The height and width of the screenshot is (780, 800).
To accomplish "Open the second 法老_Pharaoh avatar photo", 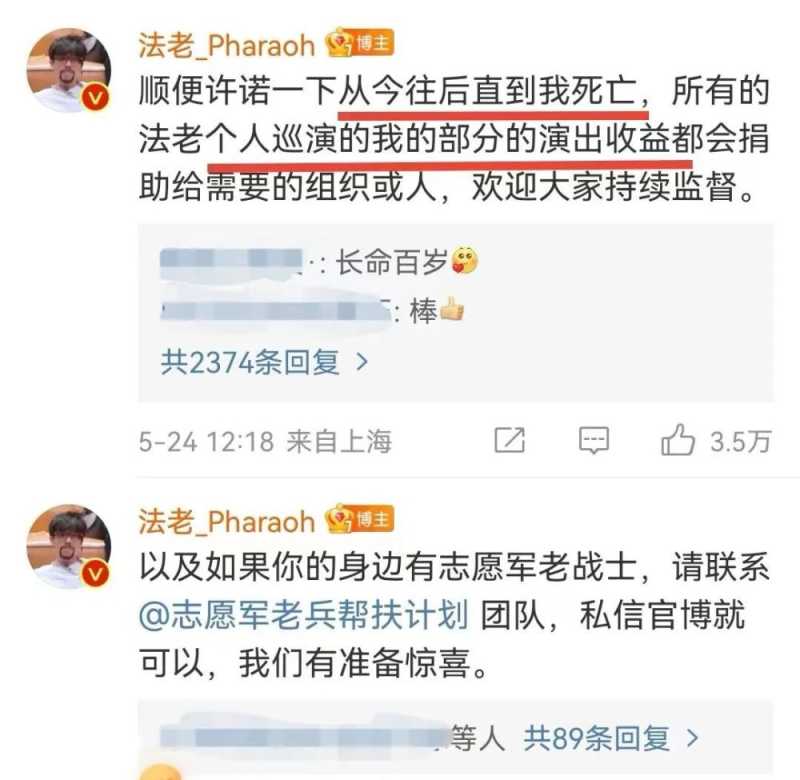I will (x=69, y=546).
